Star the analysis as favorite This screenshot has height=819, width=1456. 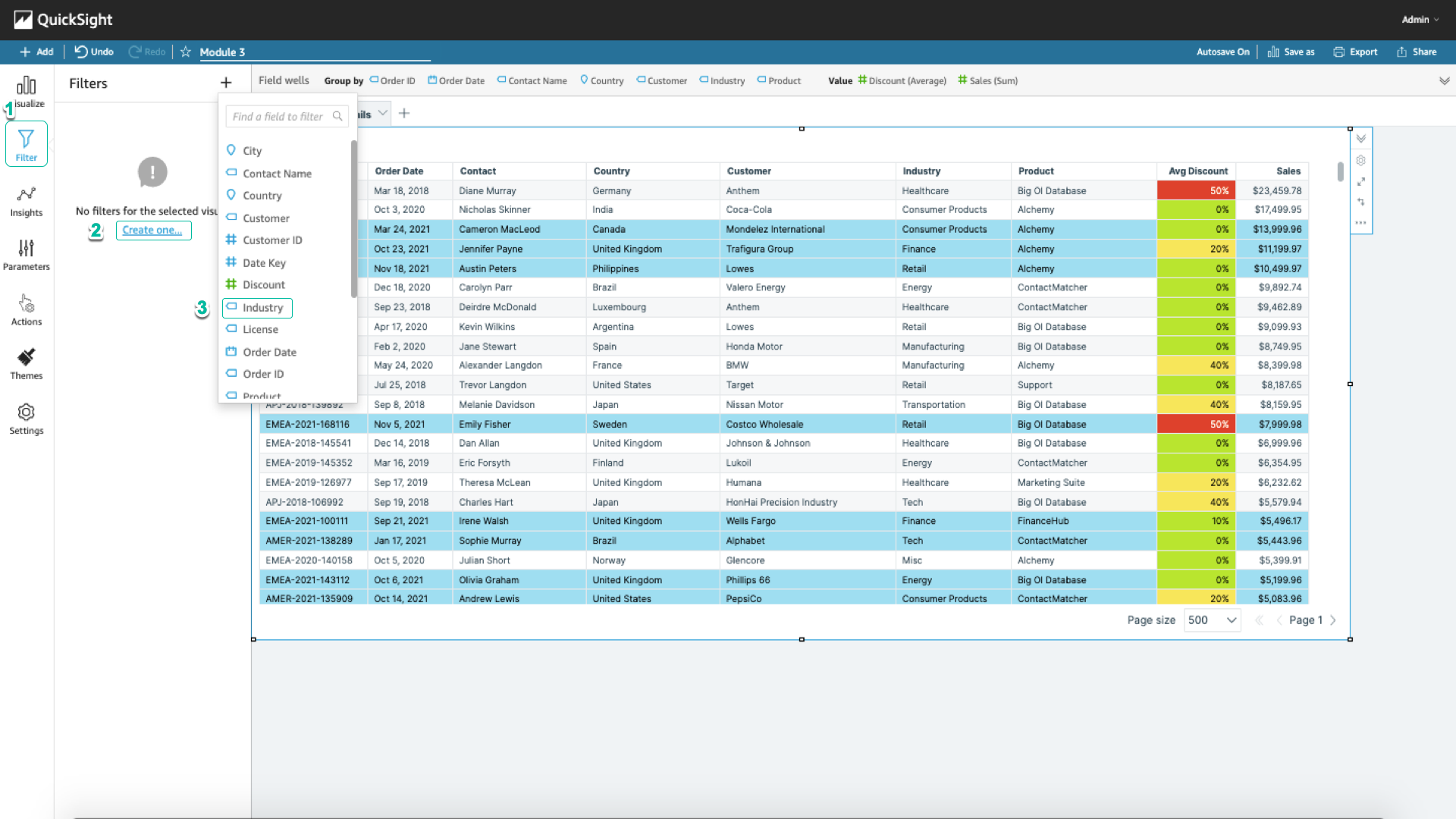[x=186, y=52]
